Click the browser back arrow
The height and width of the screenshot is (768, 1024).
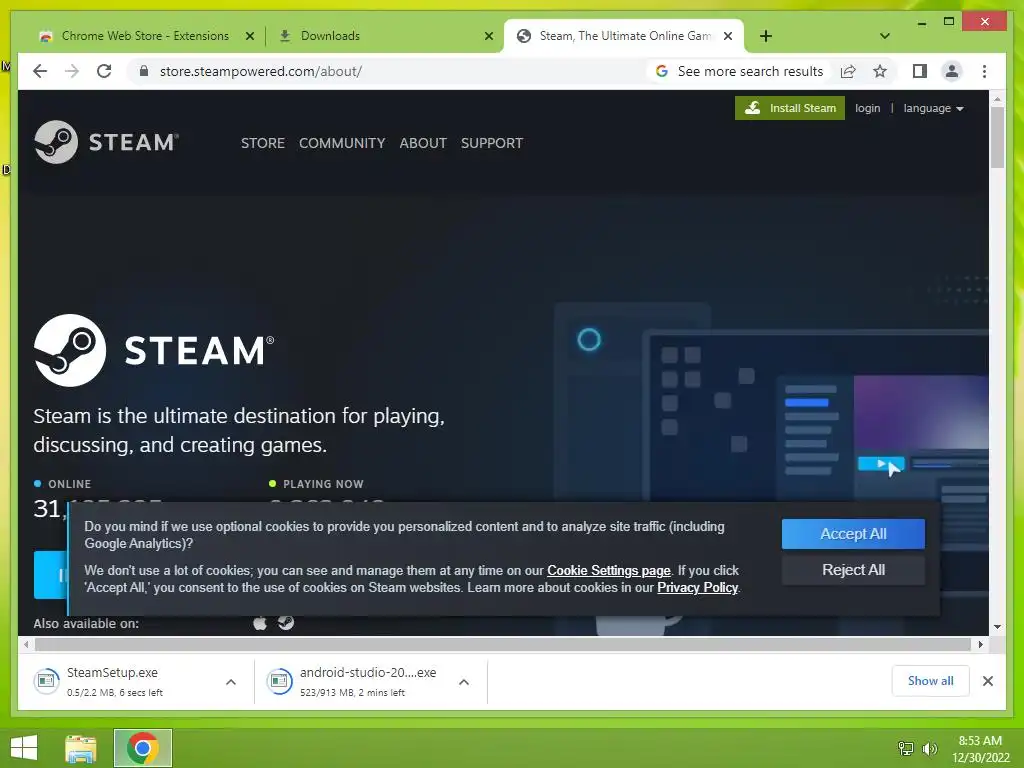(40, 71)
